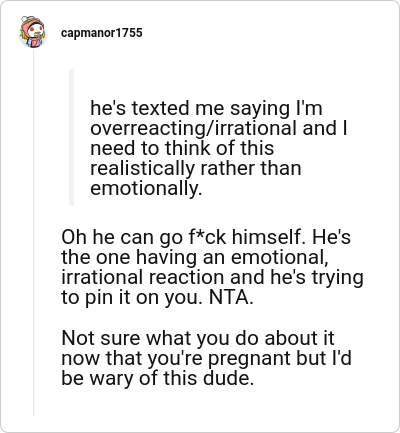Click the "NTA." verdict text
The height and width of the screenshot is (433, 400).
point(231,297)
